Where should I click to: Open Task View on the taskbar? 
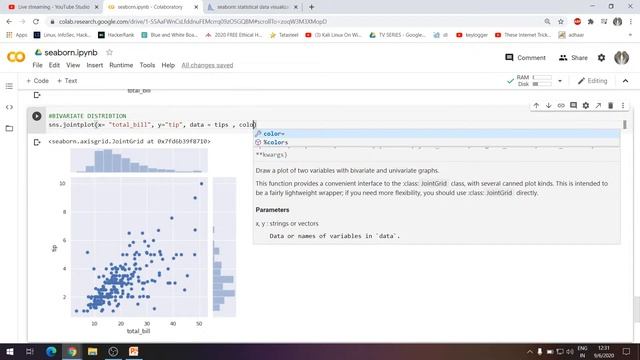(x=30, y=351)
